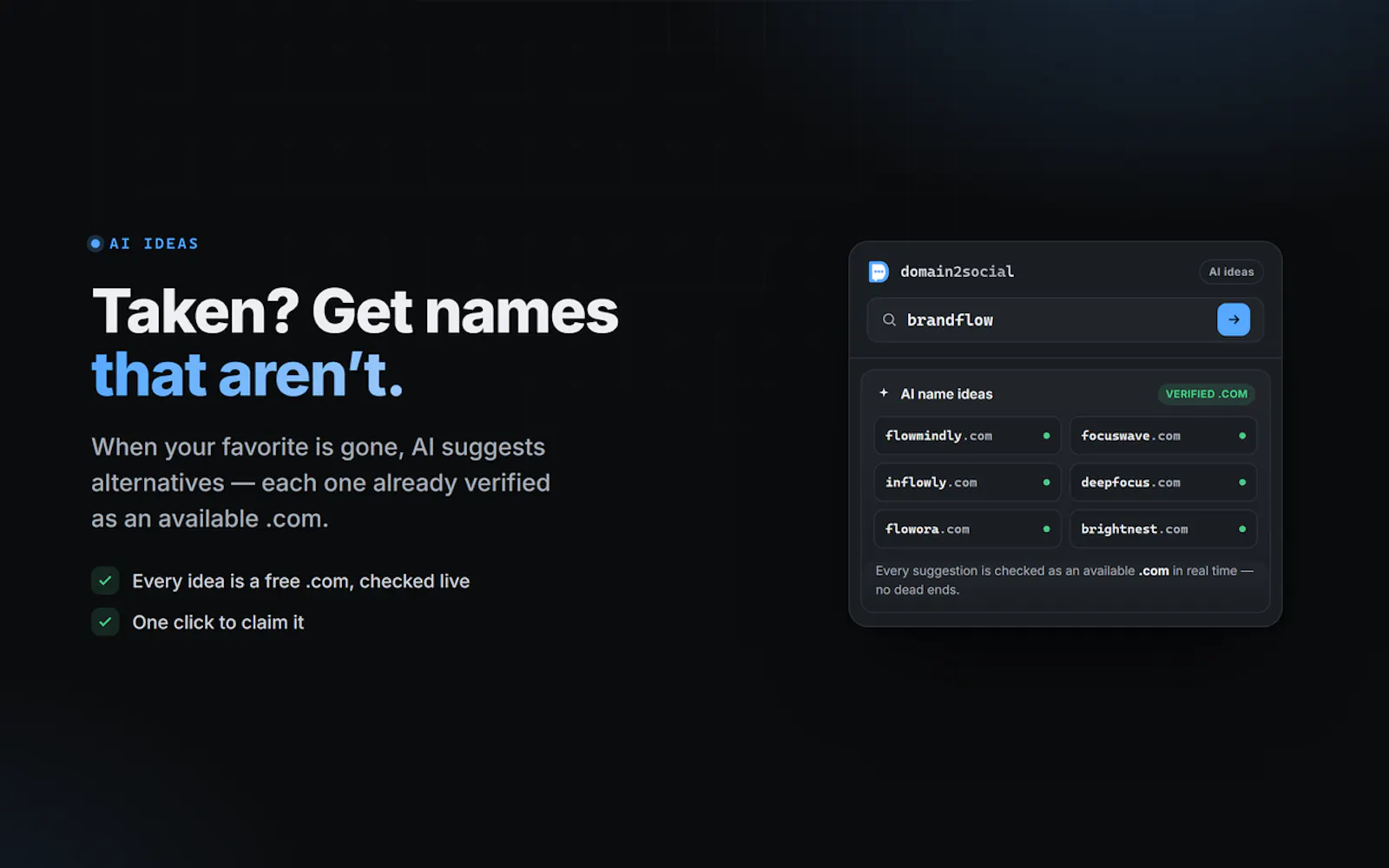Click checkmark beside 'Every idea is a free .com'
The width and height of the screenshot is (1389, 868).
[105, 581]
